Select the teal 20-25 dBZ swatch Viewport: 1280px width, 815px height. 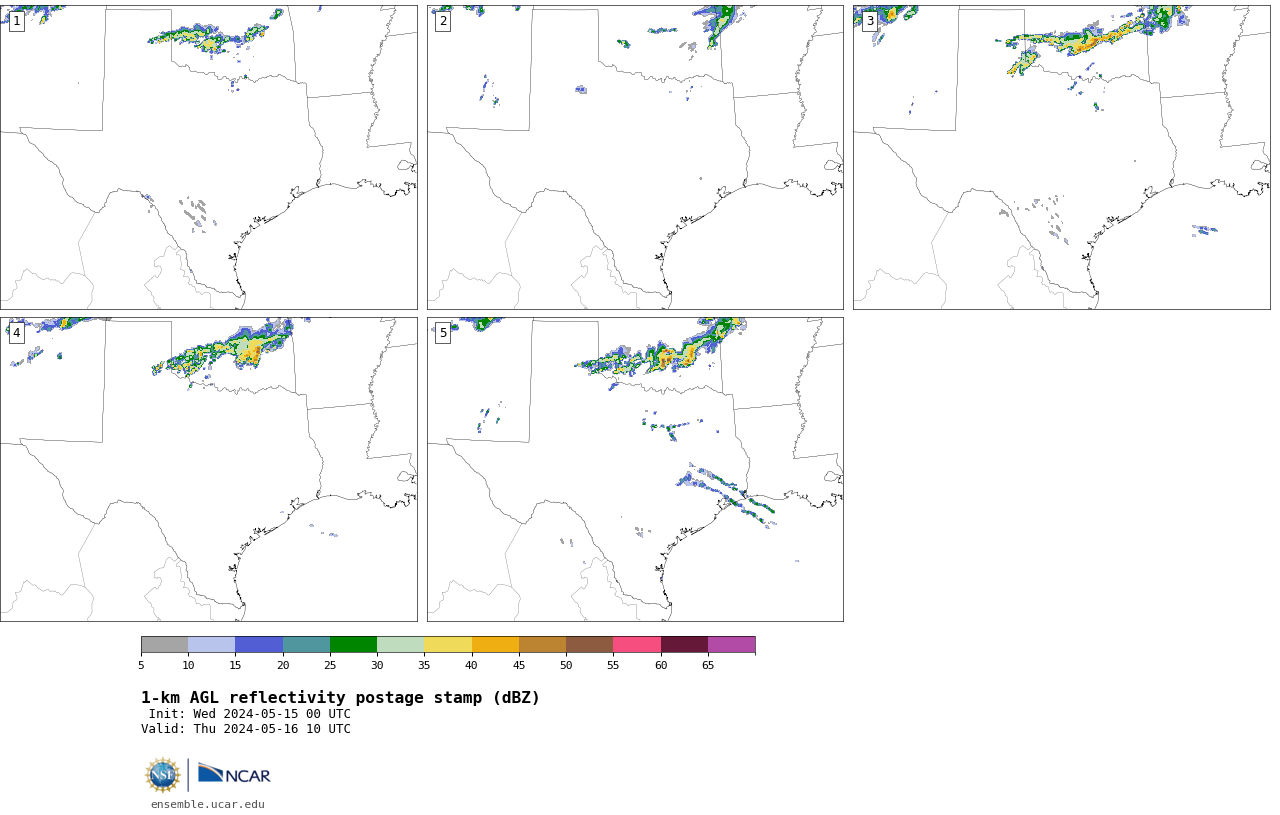306,644
